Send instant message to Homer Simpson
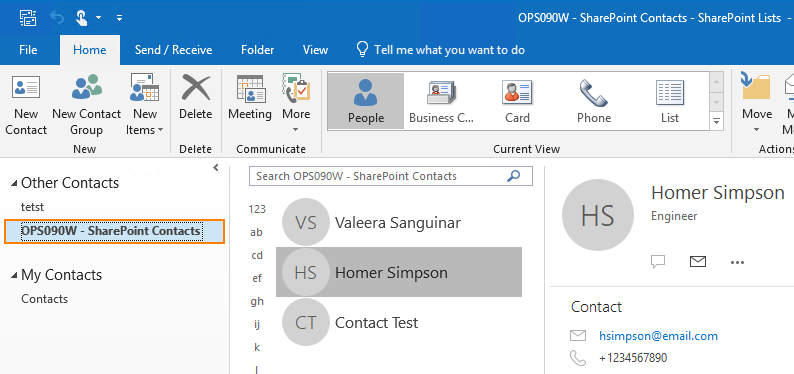The image size is (794, 374). coord(658,261)
